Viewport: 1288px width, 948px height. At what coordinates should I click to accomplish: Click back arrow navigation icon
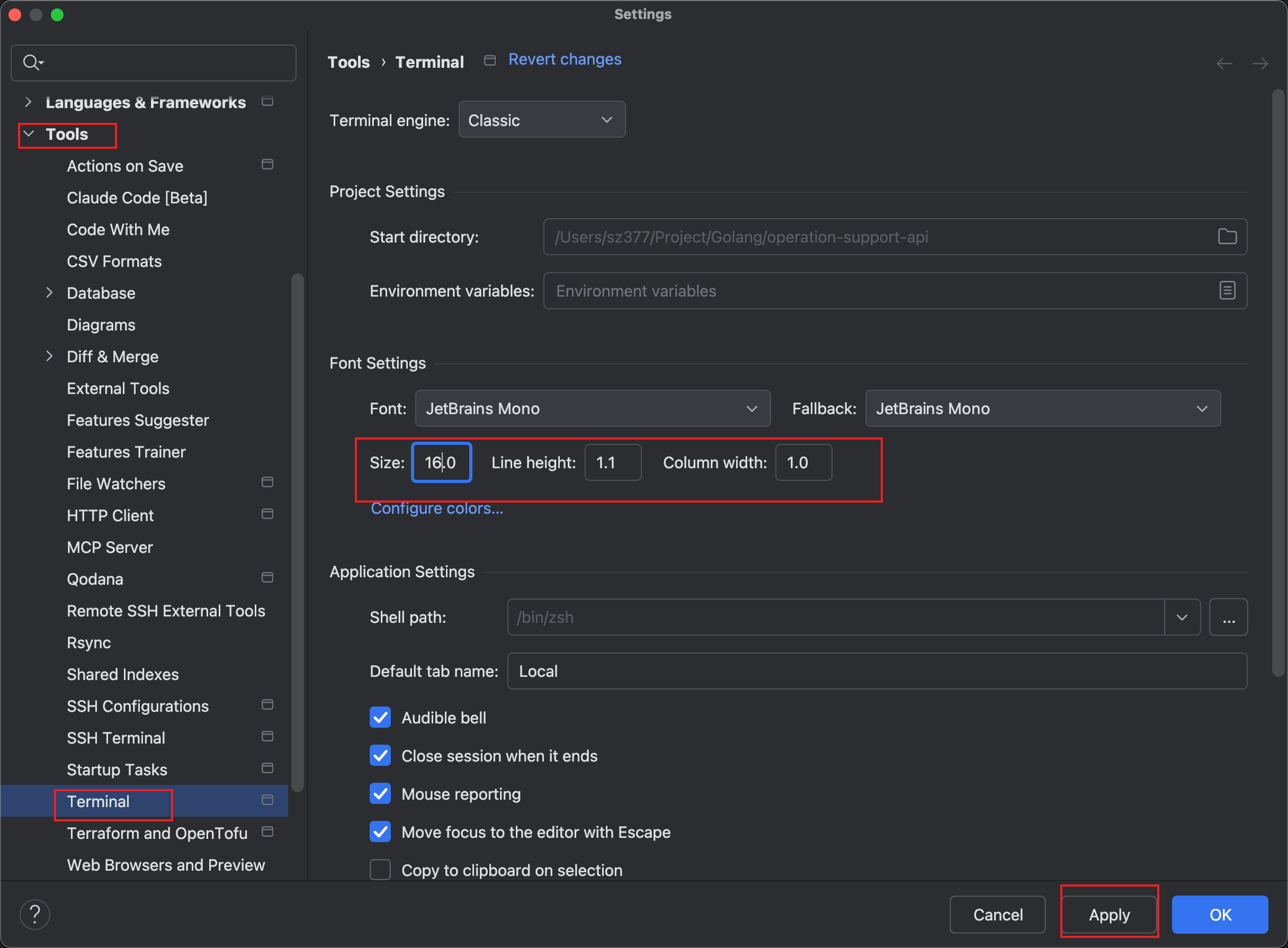(1224, 63)
